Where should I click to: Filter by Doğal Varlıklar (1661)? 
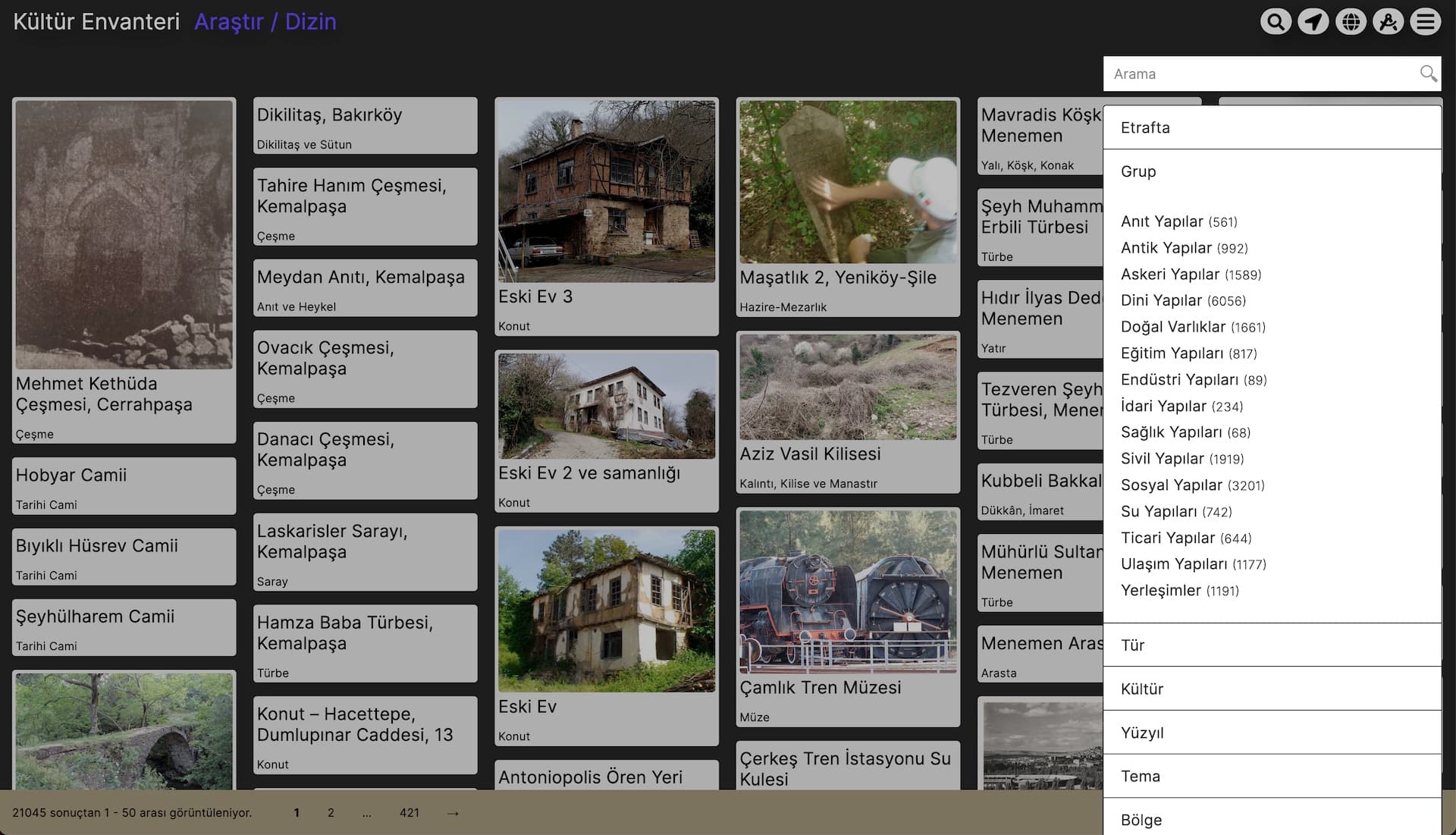pos(1194,327)
